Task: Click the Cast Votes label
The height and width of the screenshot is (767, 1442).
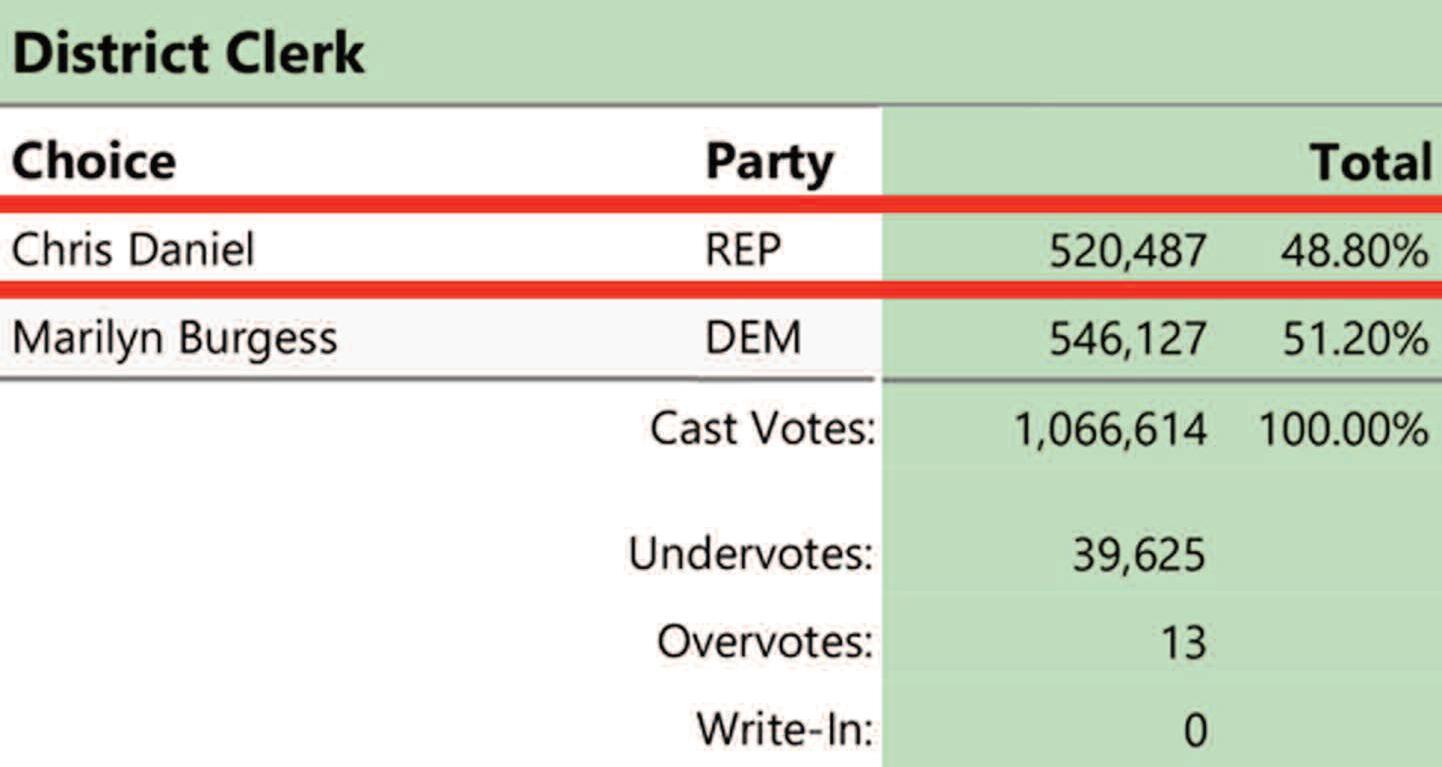Action: tap(763, 429)
